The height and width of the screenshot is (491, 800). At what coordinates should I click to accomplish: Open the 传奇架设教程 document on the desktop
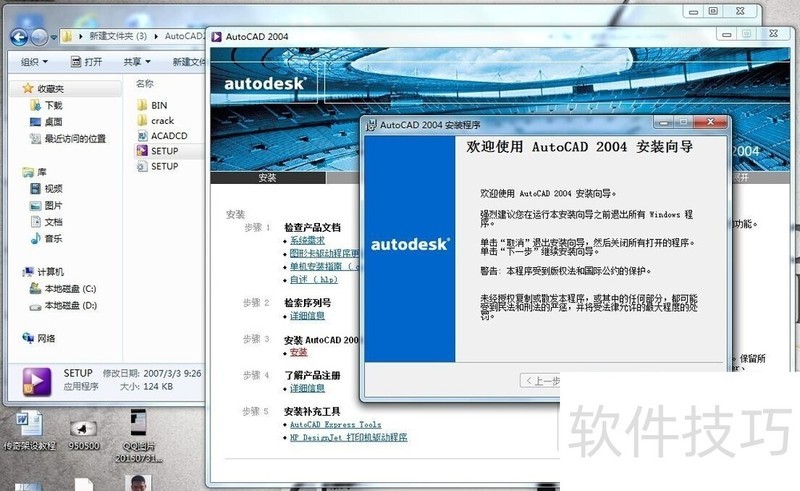tap(29, 429)
